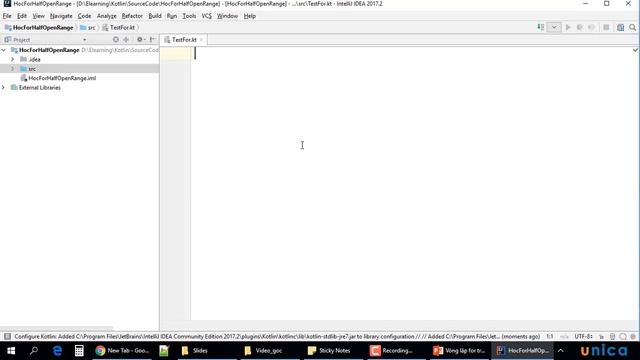Click the Collapse All icon in Project panel
The width and height of the screenshot is (640, 360).
pos(126,40)
